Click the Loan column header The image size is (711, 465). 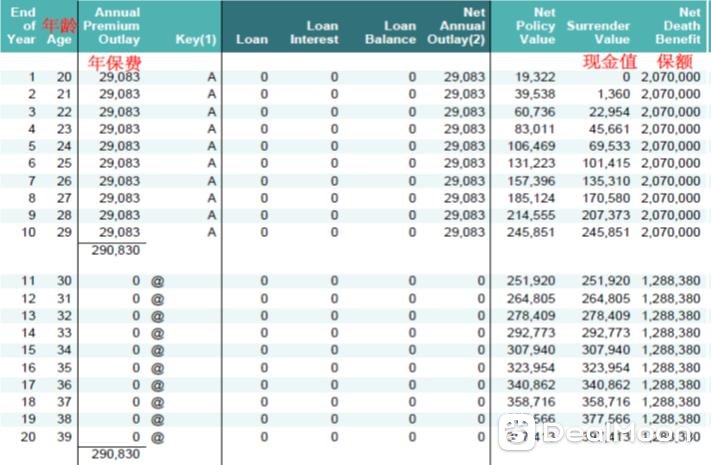252,39
